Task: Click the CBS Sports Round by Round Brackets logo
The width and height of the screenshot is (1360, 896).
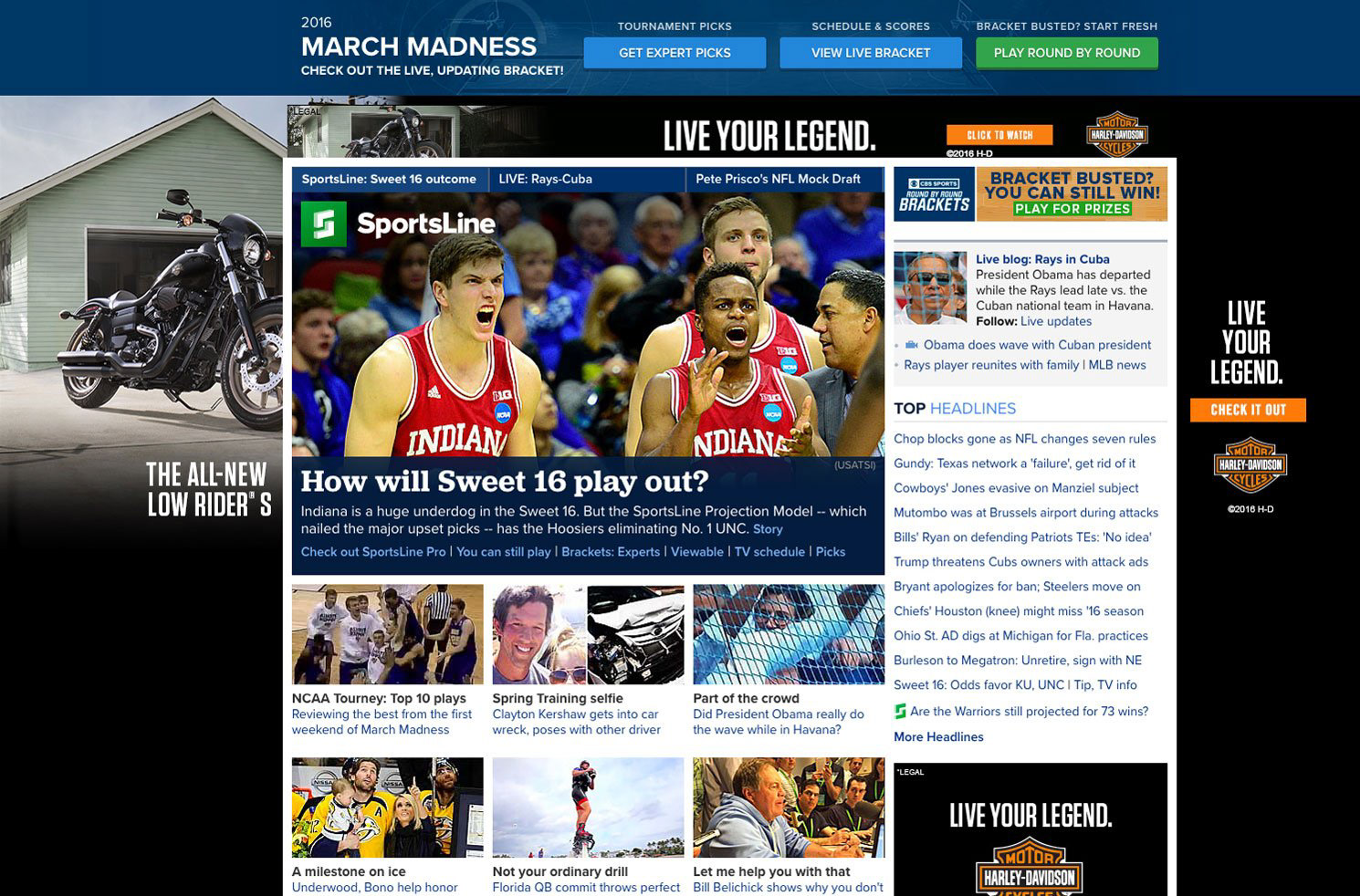Action: point(935,194)
